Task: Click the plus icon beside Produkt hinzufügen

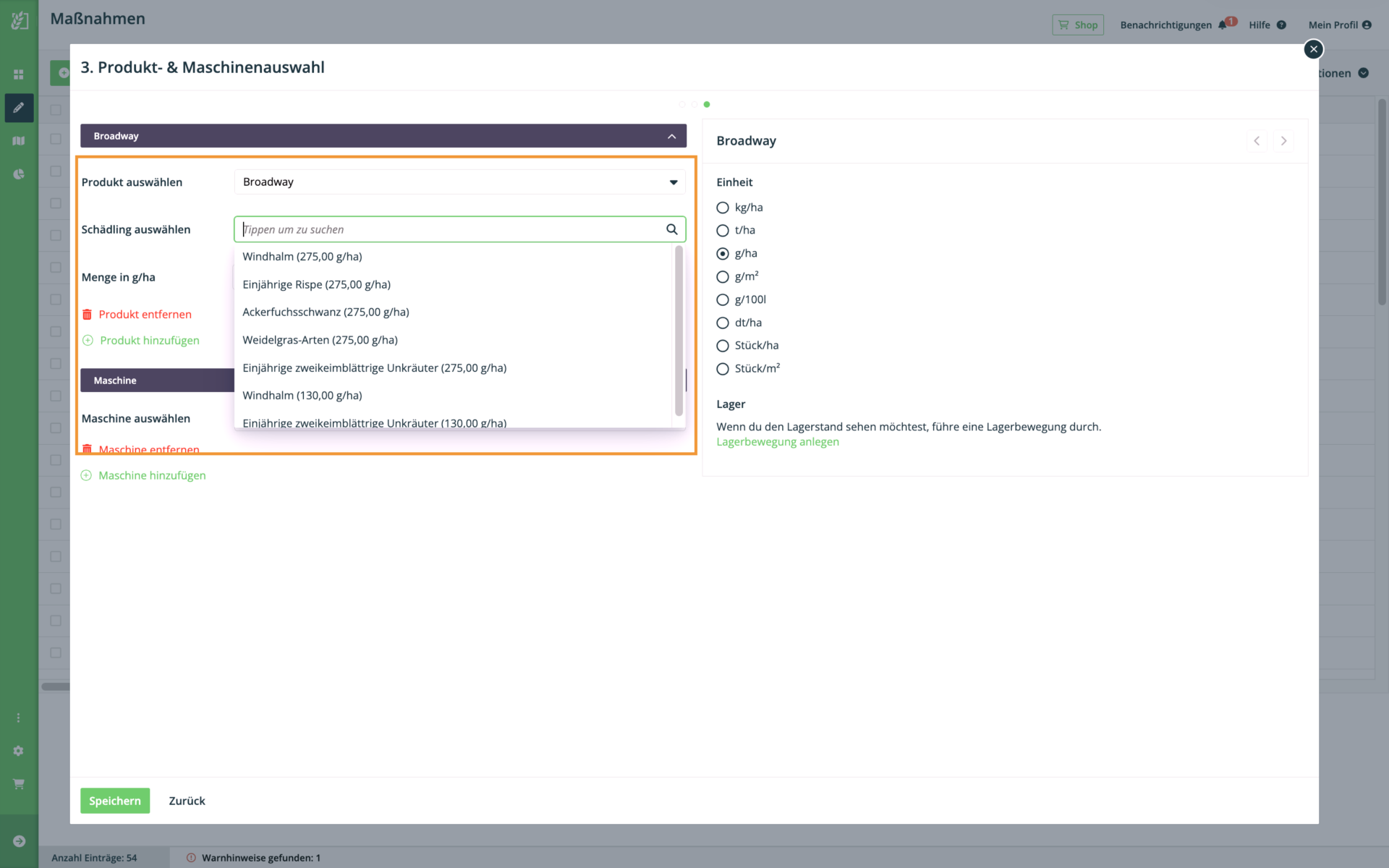Action: point(88,340)
